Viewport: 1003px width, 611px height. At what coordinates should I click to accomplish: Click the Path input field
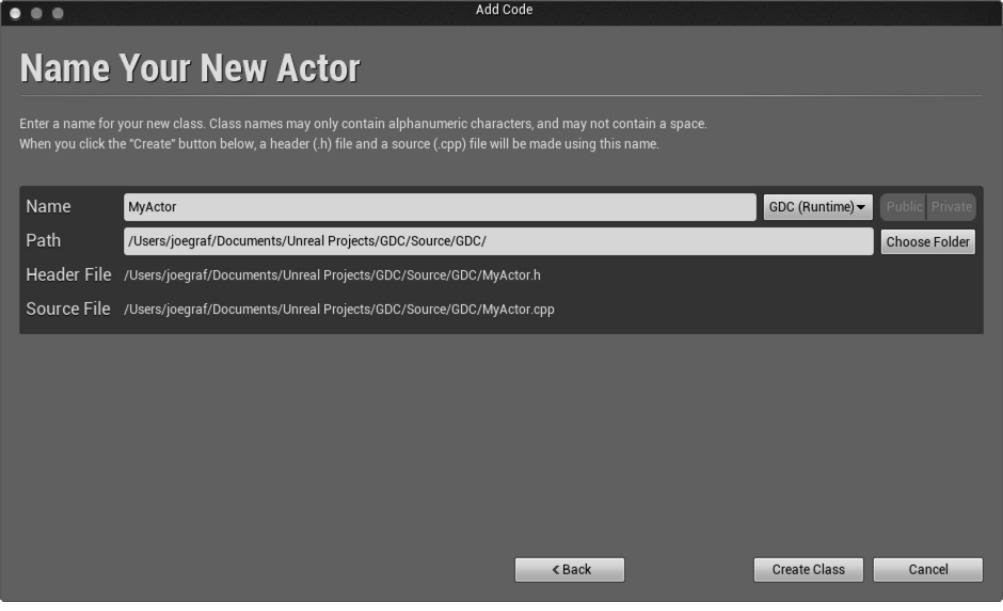point(498,241)
